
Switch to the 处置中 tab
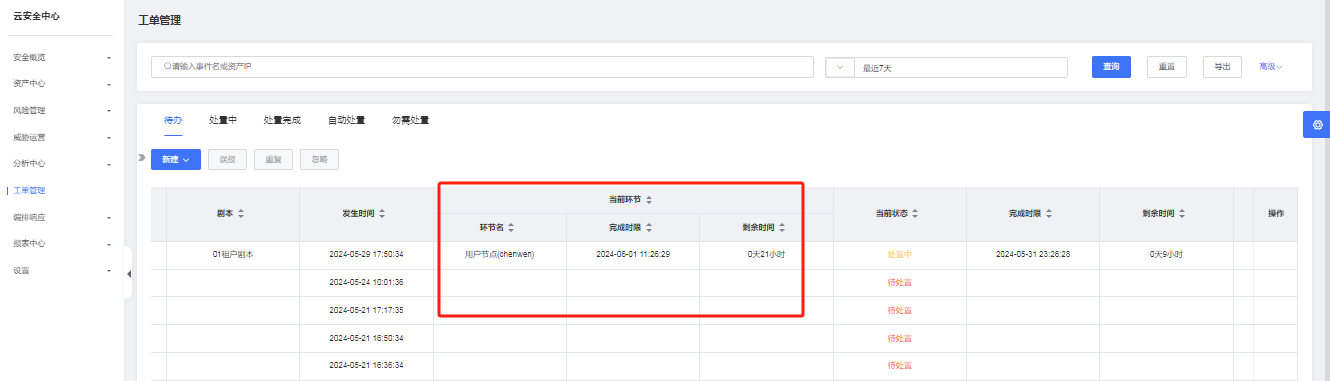point(223,120)
